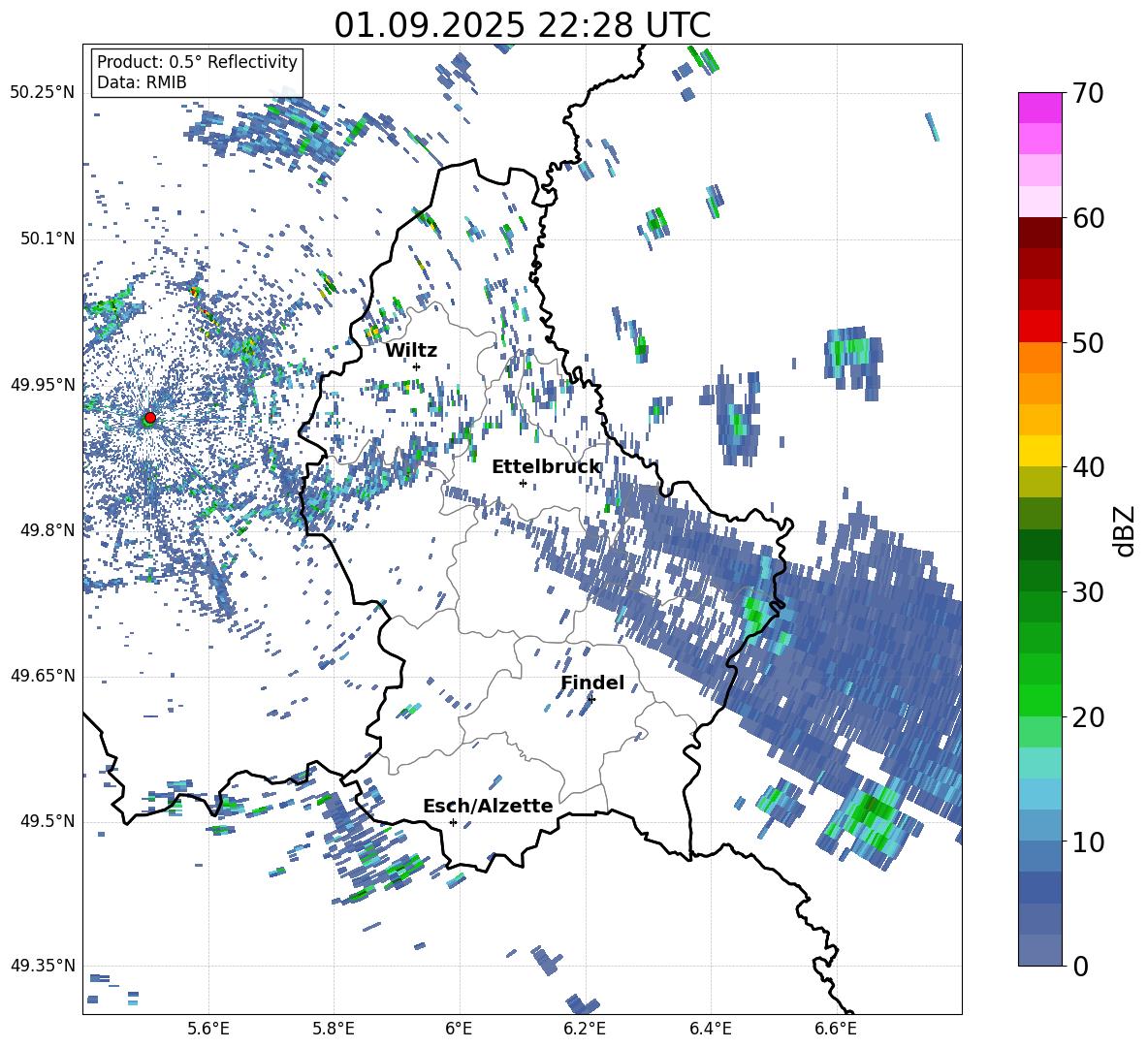
Task: Click the 70 tick on the colorbar
Action: (x=1087, y=93)
